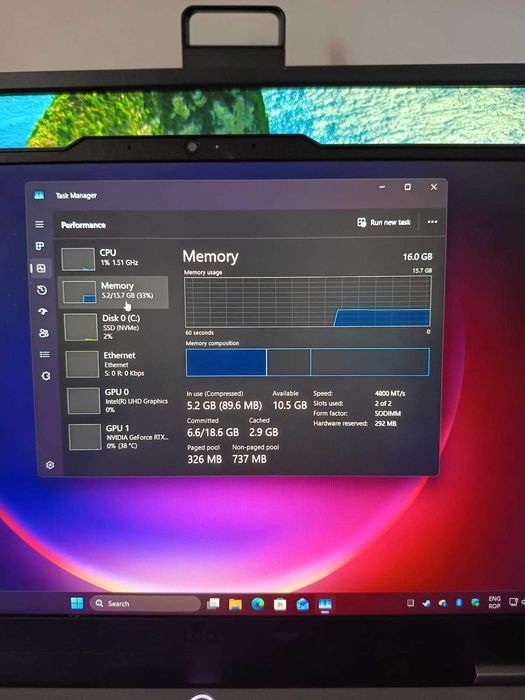The image size is (525, 700).
Task: Switch to the Processes page icon
Action: click(x=40, y=246)
